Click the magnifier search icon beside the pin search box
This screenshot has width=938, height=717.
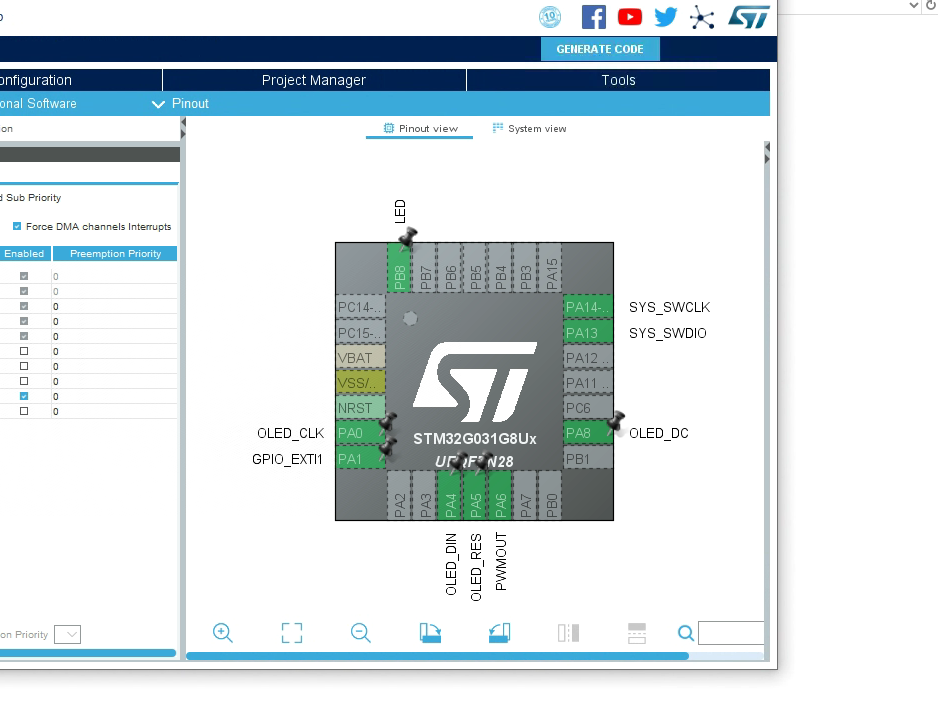point(686,633)
